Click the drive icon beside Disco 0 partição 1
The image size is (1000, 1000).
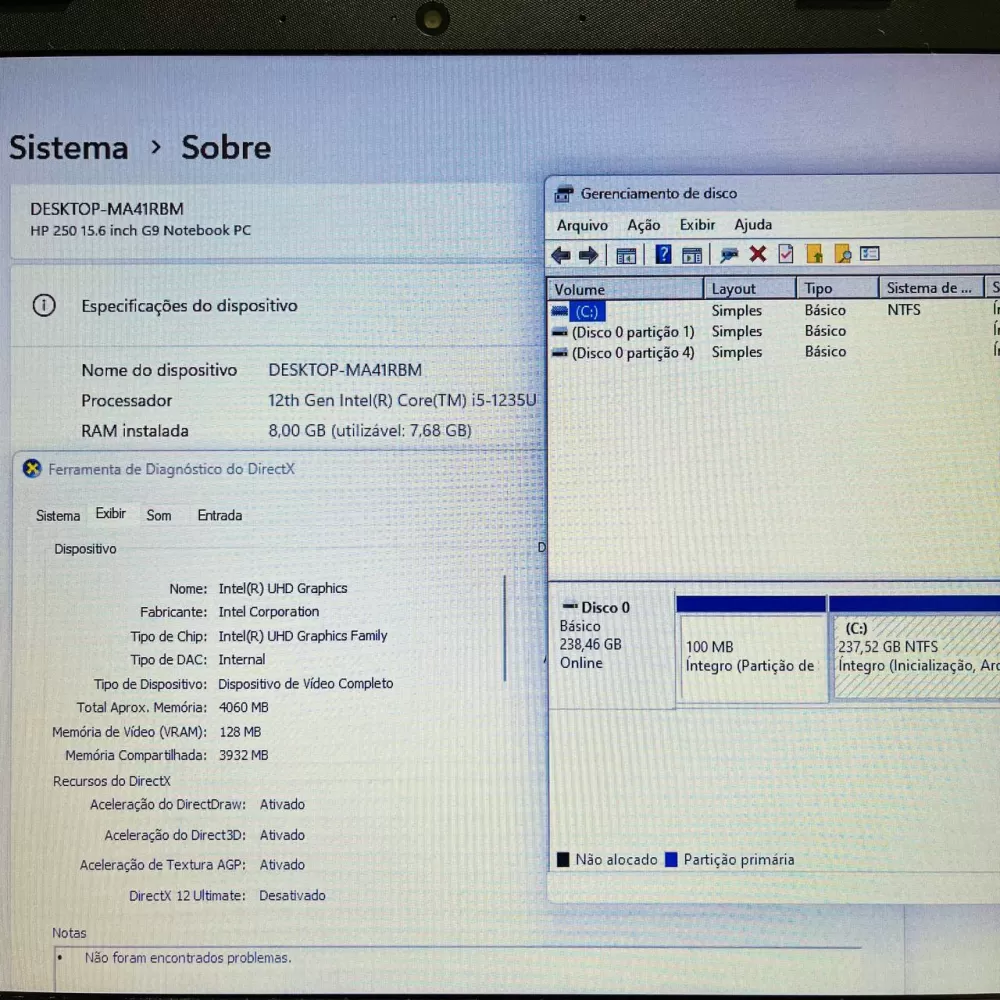[x=559, y=332]
